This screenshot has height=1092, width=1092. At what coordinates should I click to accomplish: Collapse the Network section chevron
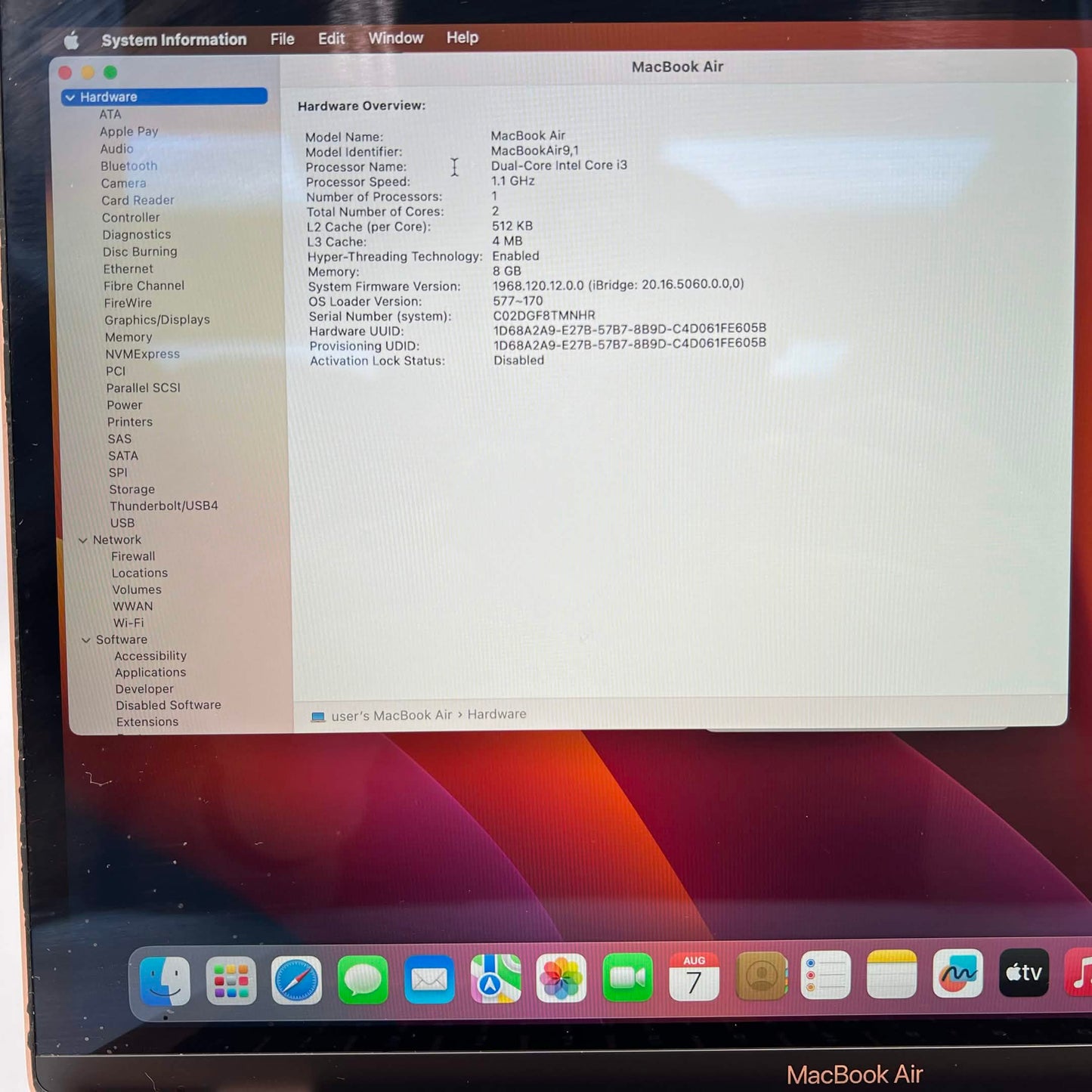(83, 540)
